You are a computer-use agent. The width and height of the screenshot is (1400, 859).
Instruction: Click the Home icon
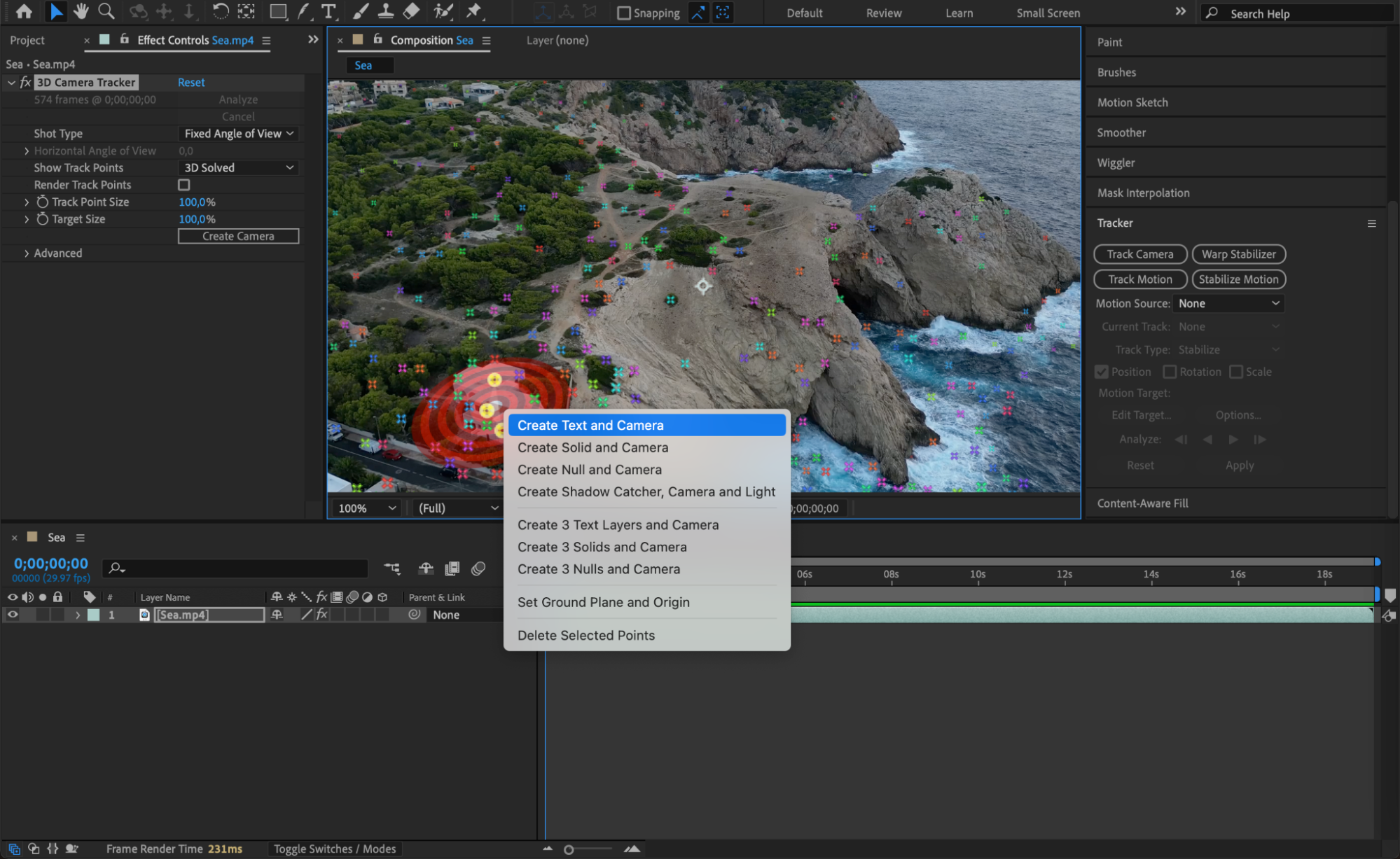(24, 11)
